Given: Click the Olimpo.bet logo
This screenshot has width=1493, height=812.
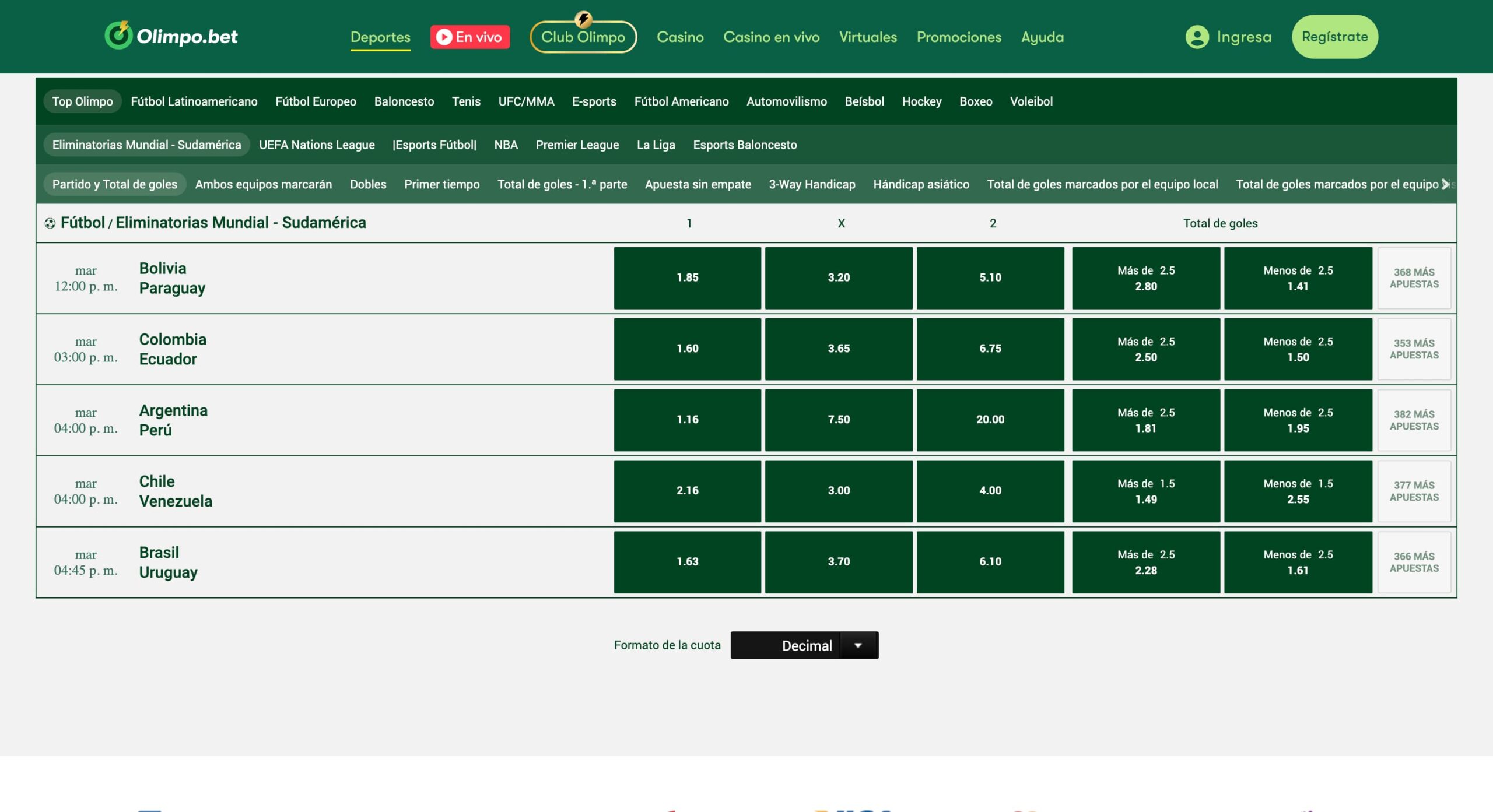Looking at the screenshot, I should tap(171, 37).
